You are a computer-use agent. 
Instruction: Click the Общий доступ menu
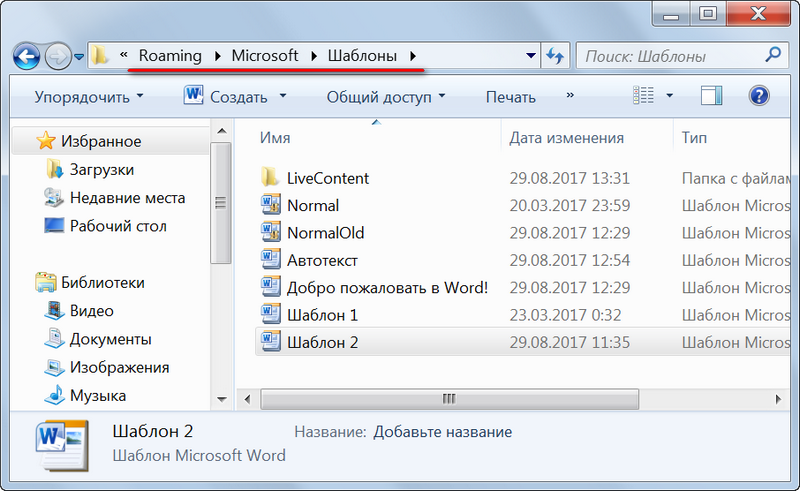(386, 96)
